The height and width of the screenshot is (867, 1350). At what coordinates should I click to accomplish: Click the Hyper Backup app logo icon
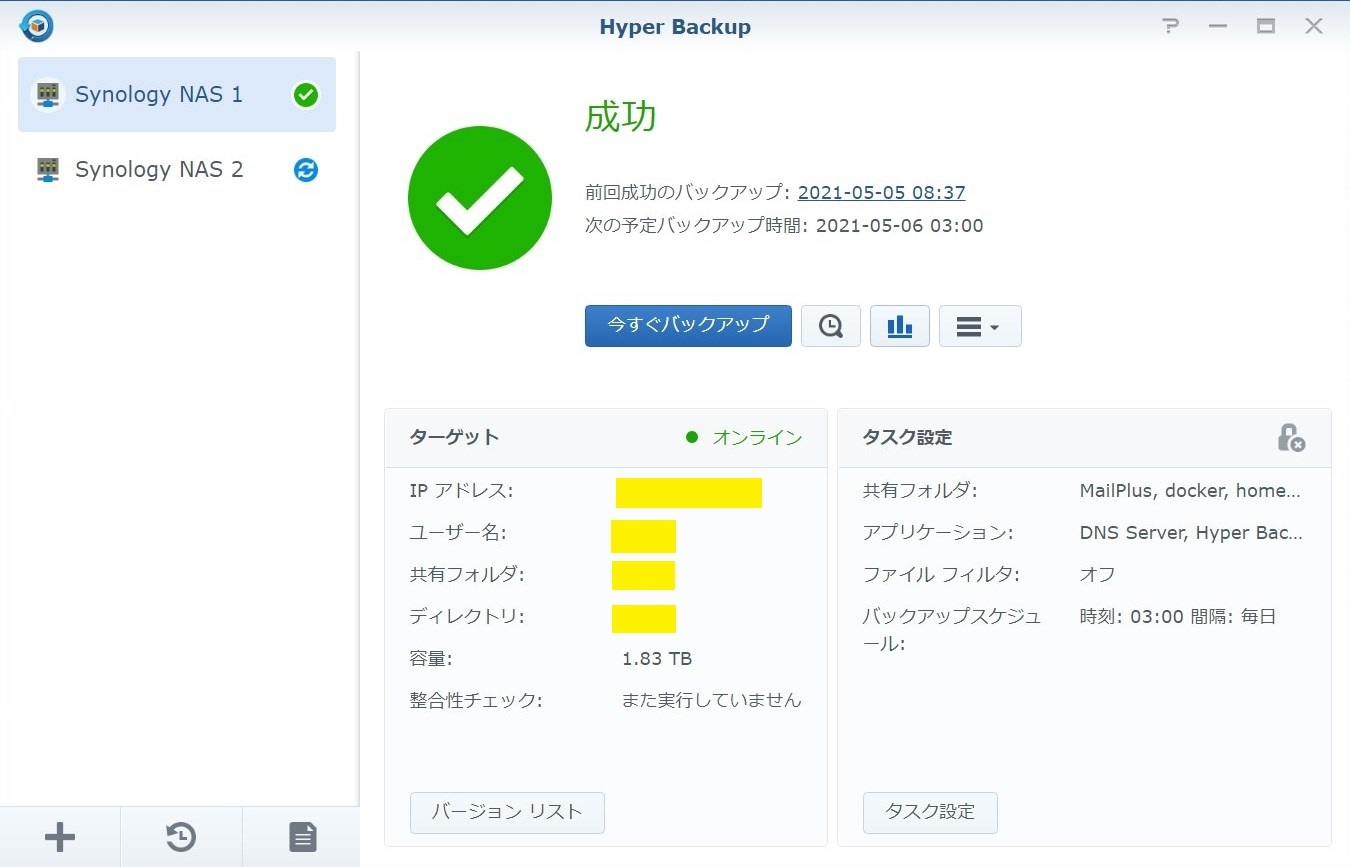pyautogui.click(x=36, y=26)
